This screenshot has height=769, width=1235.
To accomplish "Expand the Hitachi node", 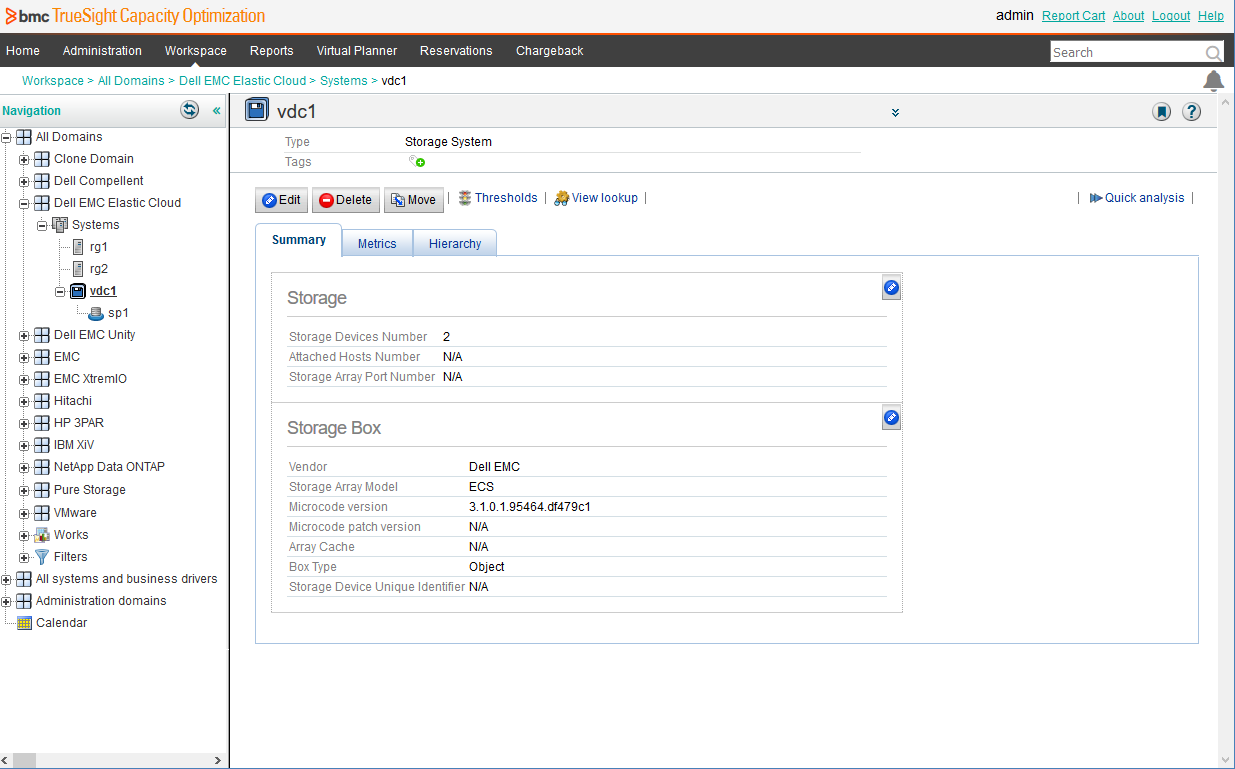I will click(x=24, y=401).
